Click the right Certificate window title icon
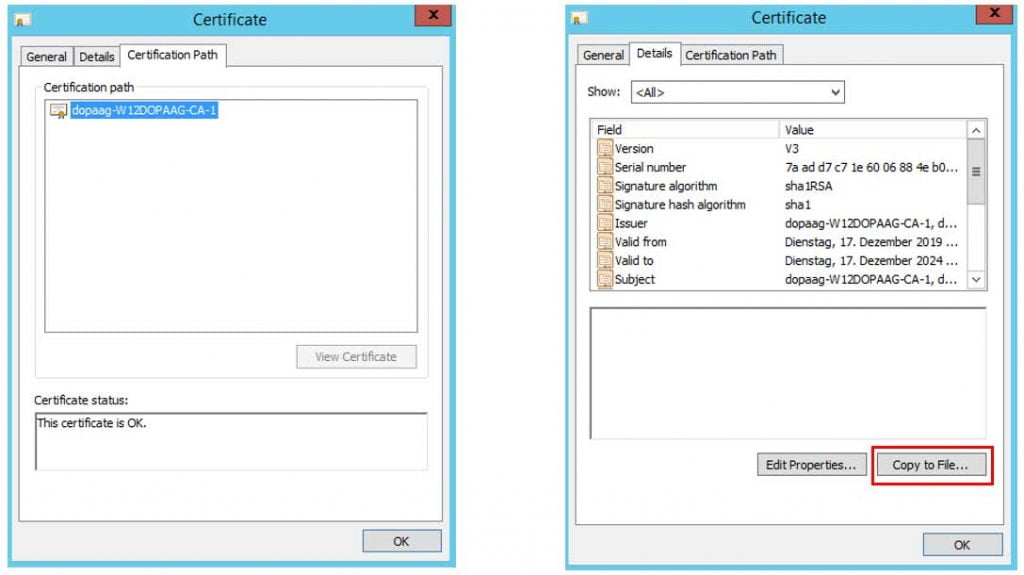 [x=578, y=18]
